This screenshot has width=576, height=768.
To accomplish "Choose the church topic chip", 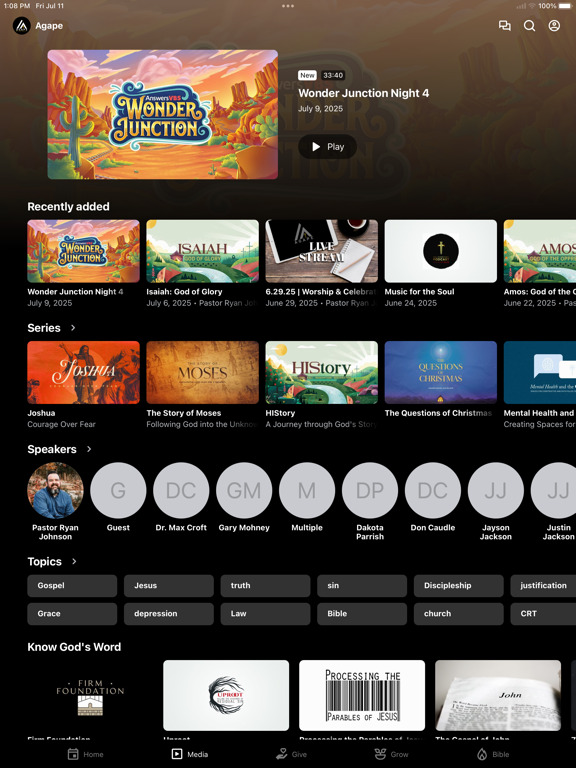I will (x=458, y=614).
